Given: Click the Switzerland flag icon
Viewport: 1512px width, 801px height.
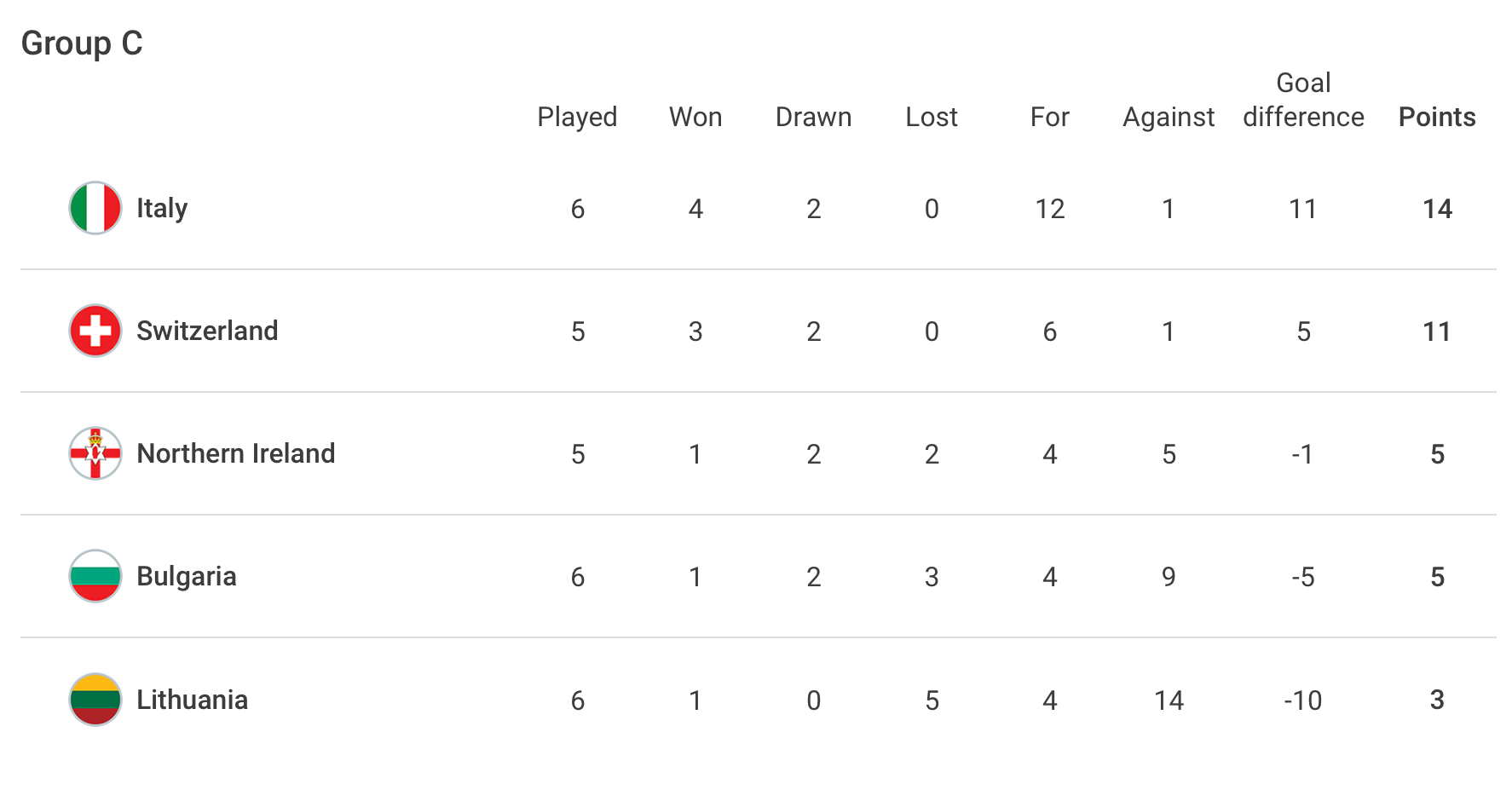Looking at the screenshot, I should (x=95, y=331).
